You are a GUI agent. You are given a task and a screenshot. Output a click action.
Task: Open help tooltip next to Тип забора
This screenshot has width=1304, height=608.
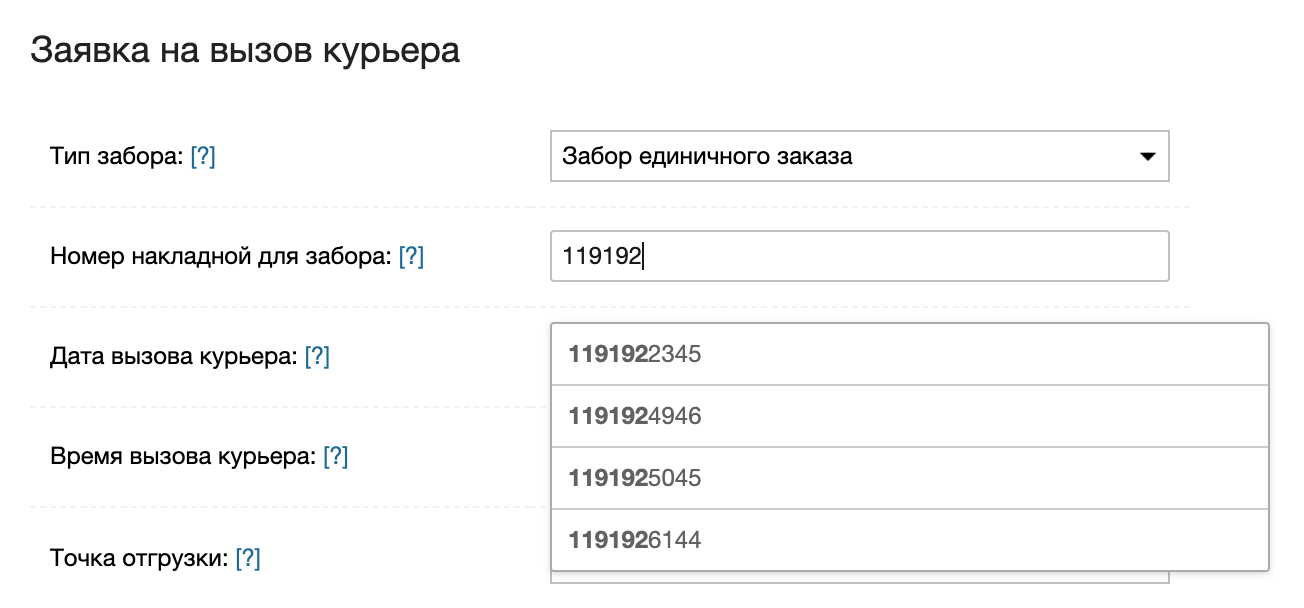point(203,157)
